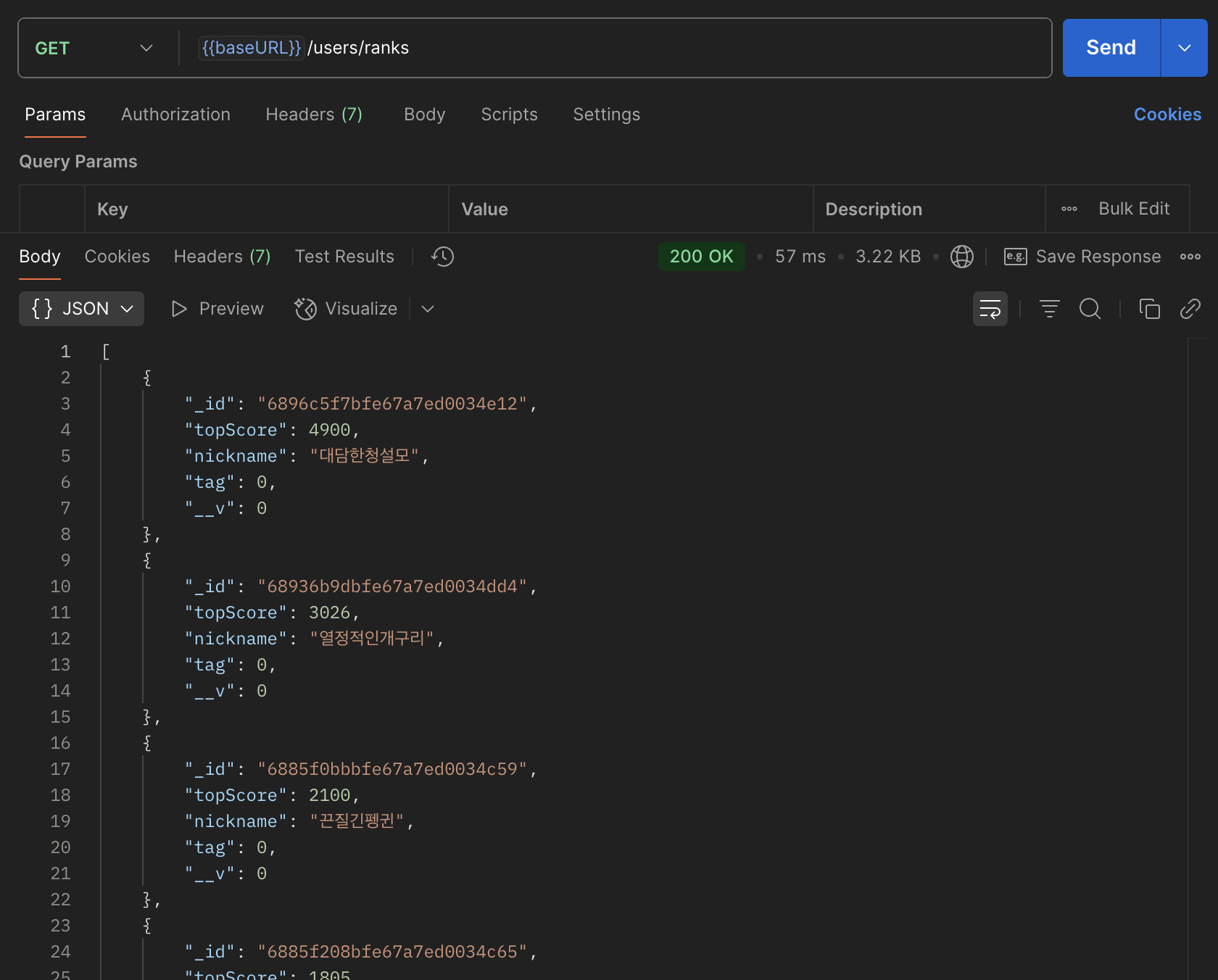View the Test Results tab

[344, 257]
